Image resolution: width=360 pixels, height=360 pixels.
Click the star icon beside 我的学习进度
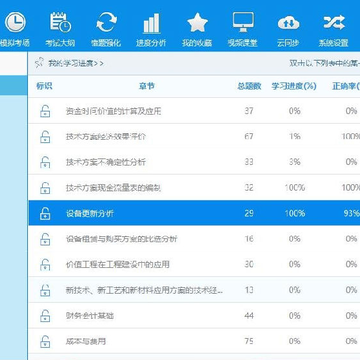(x=39, y=63)
